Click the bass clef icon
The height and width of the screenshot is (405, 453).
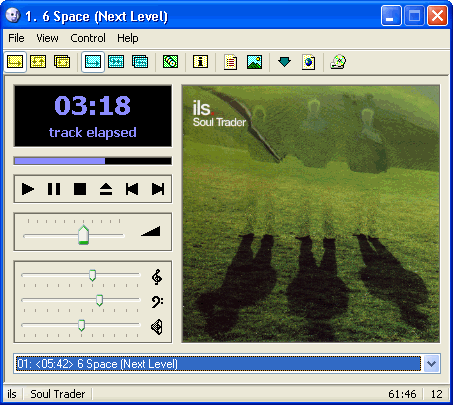tap(157, 302)
